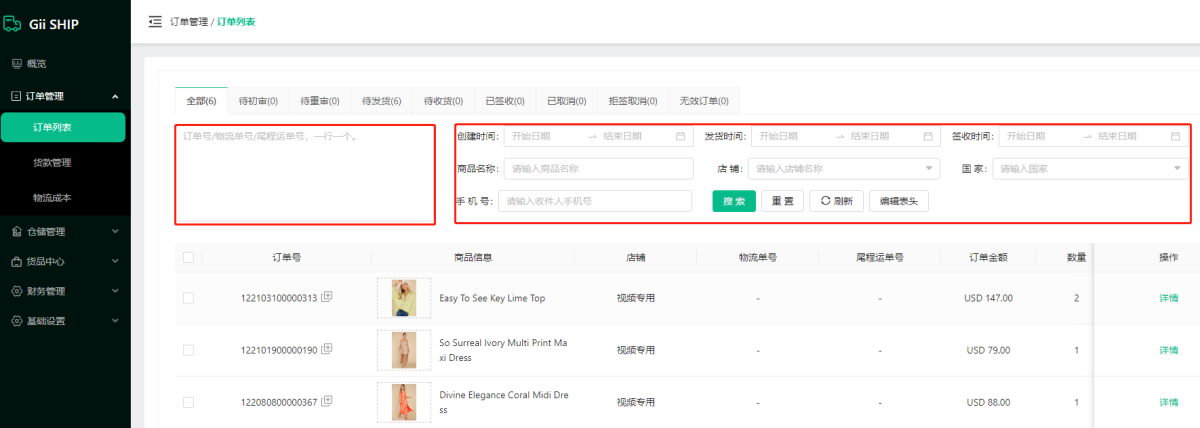Viewport: 1200px width, 428px height.
Task: Click the 商品名称 input field
Action: pyautogui.click(x=597, y=169)
